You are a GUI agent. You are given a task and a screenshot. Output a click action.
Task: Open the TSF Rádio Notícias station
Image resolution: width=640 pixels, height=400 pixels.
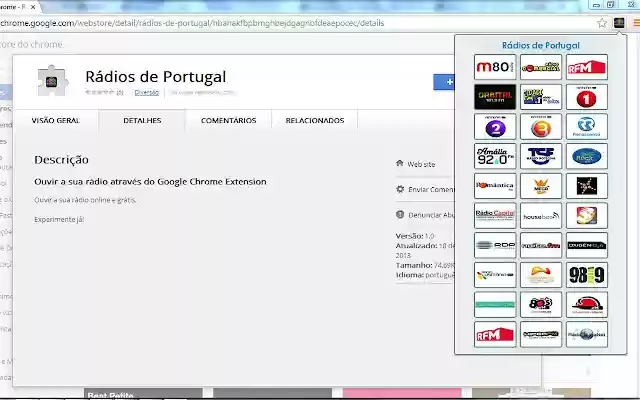[x=541, y=156]
